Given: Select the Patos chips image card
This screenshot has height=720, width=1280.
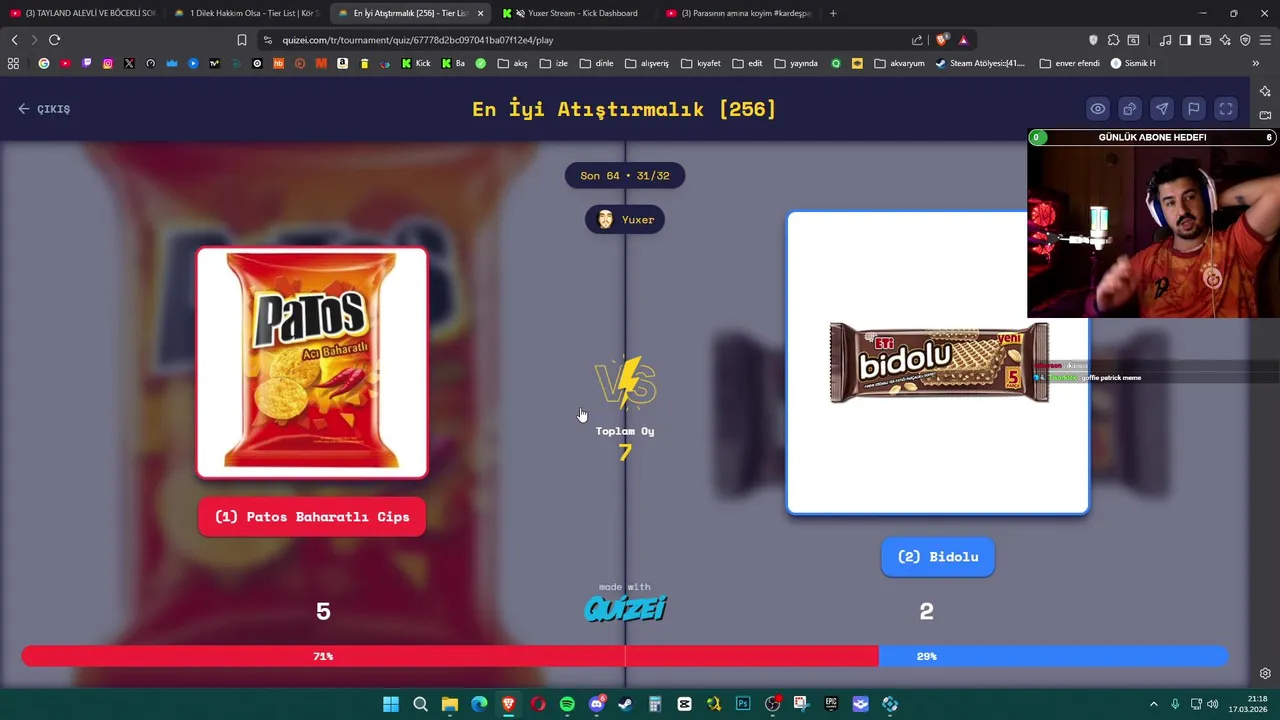Looking at the screenshot, I should (312, 363).
